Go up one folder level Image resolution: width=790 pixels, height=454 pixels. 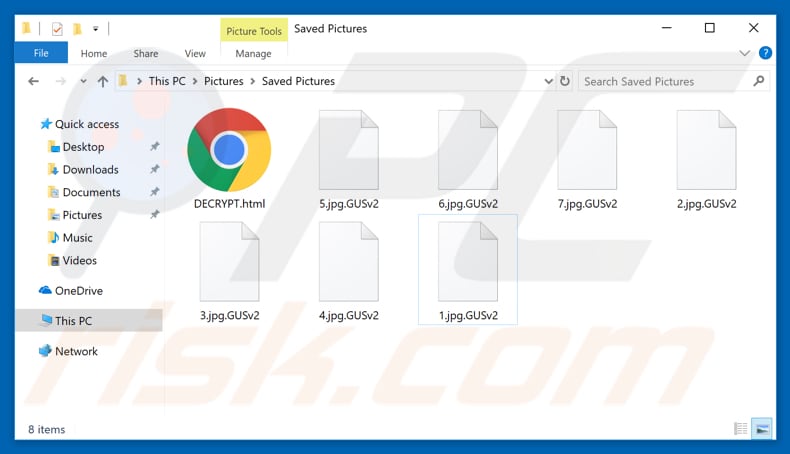point(103,81)
